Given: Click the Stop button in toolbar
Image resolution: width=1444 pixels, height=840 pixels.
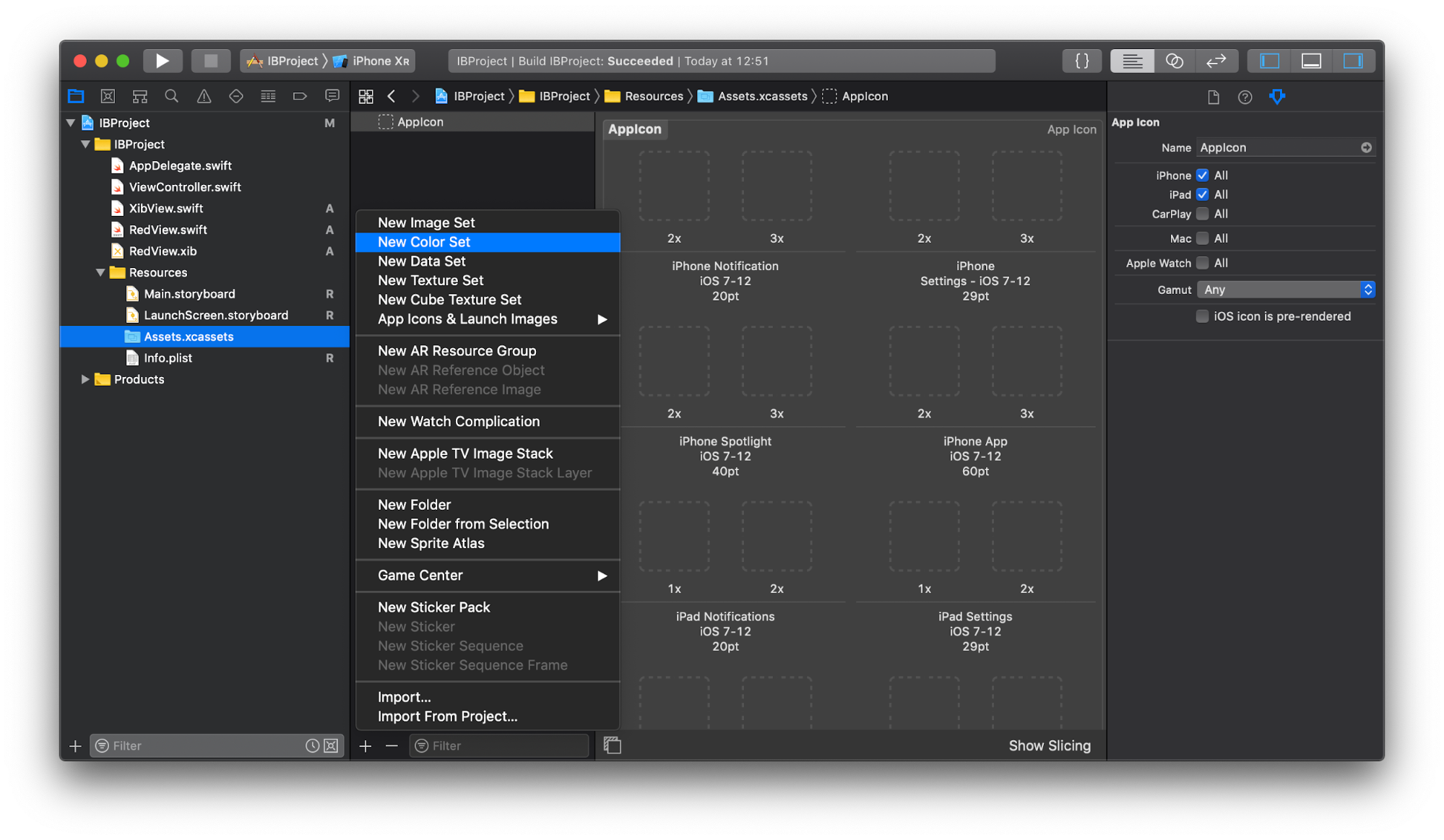Looking at the screenshot, I should point(210,61).
